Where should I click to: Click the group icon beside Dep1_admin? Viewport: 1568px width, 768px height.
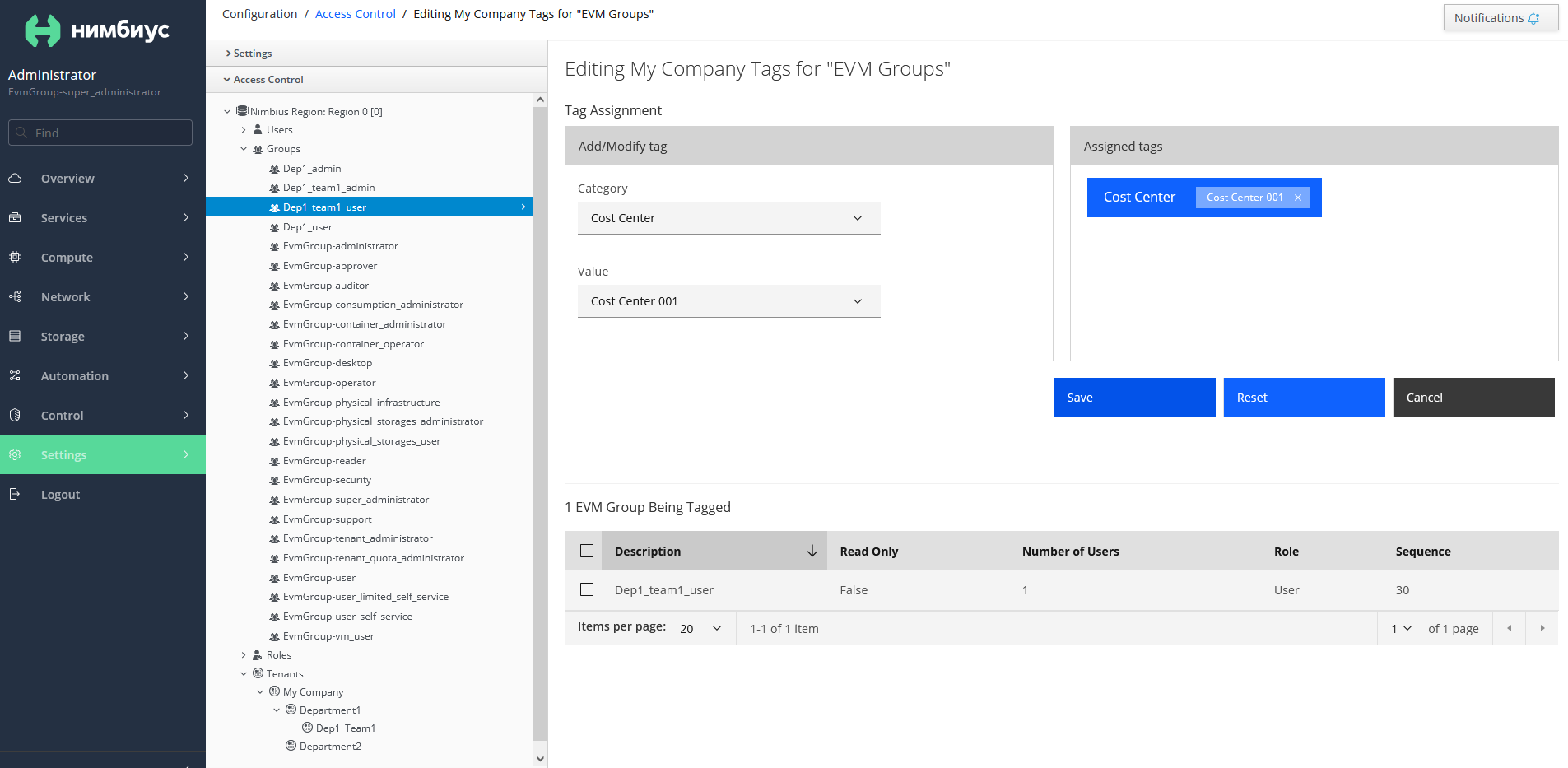(x=274, y=169)
